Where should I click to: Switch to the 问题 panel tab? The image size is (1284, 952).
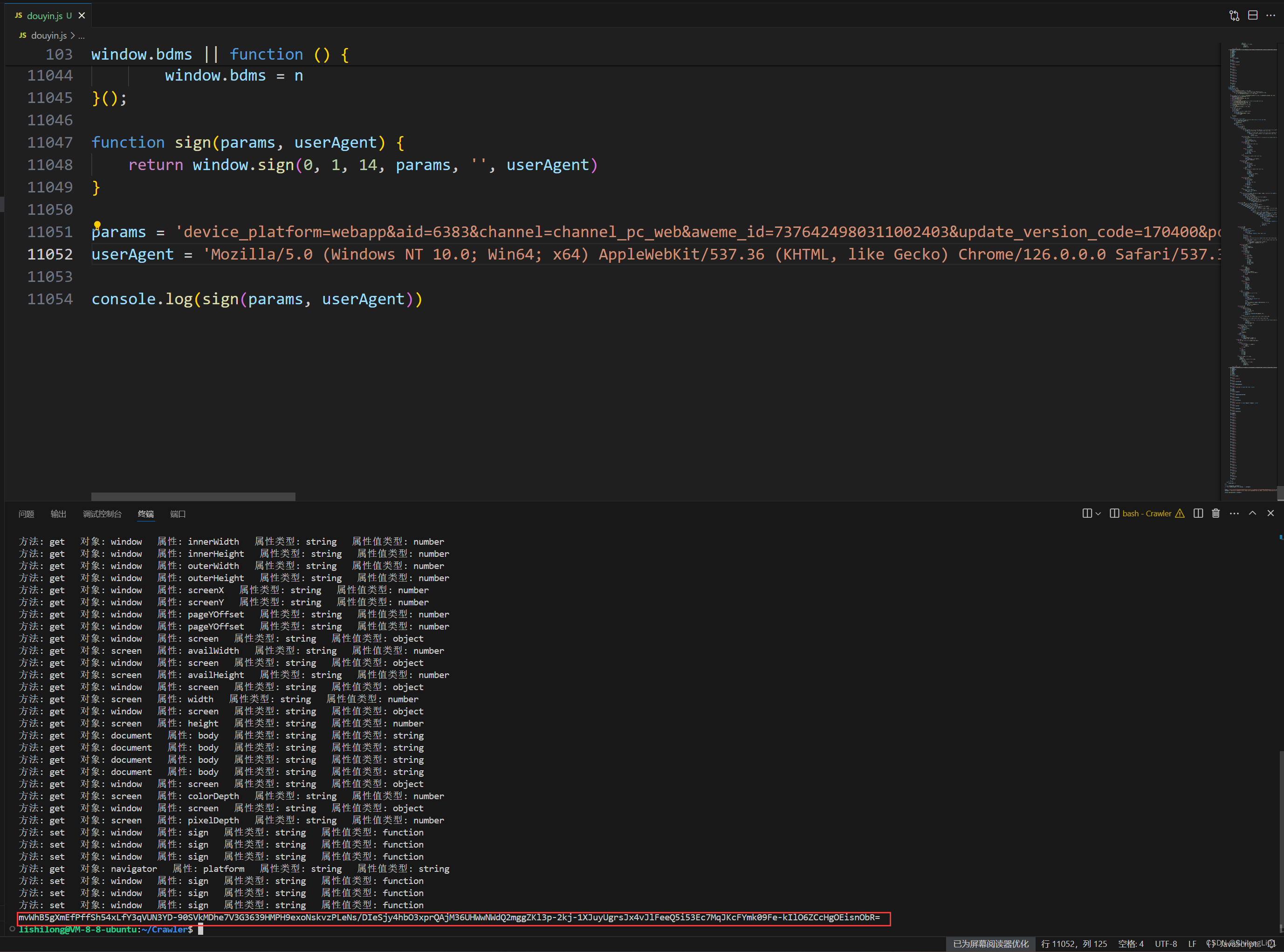point(27,514)
